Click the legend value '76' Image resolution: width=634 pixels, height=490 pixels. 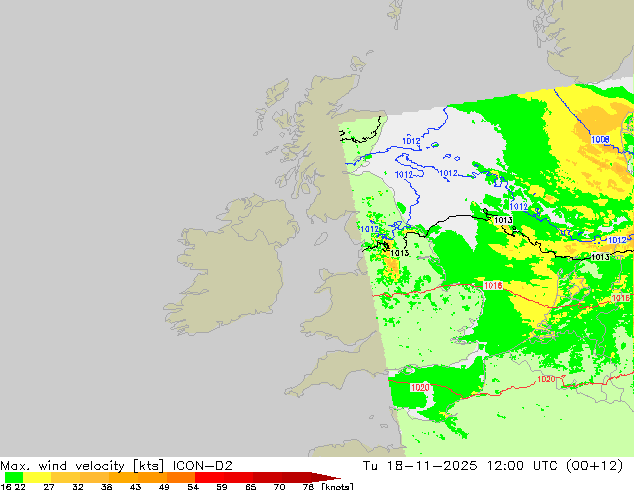[x=308, y=486]
